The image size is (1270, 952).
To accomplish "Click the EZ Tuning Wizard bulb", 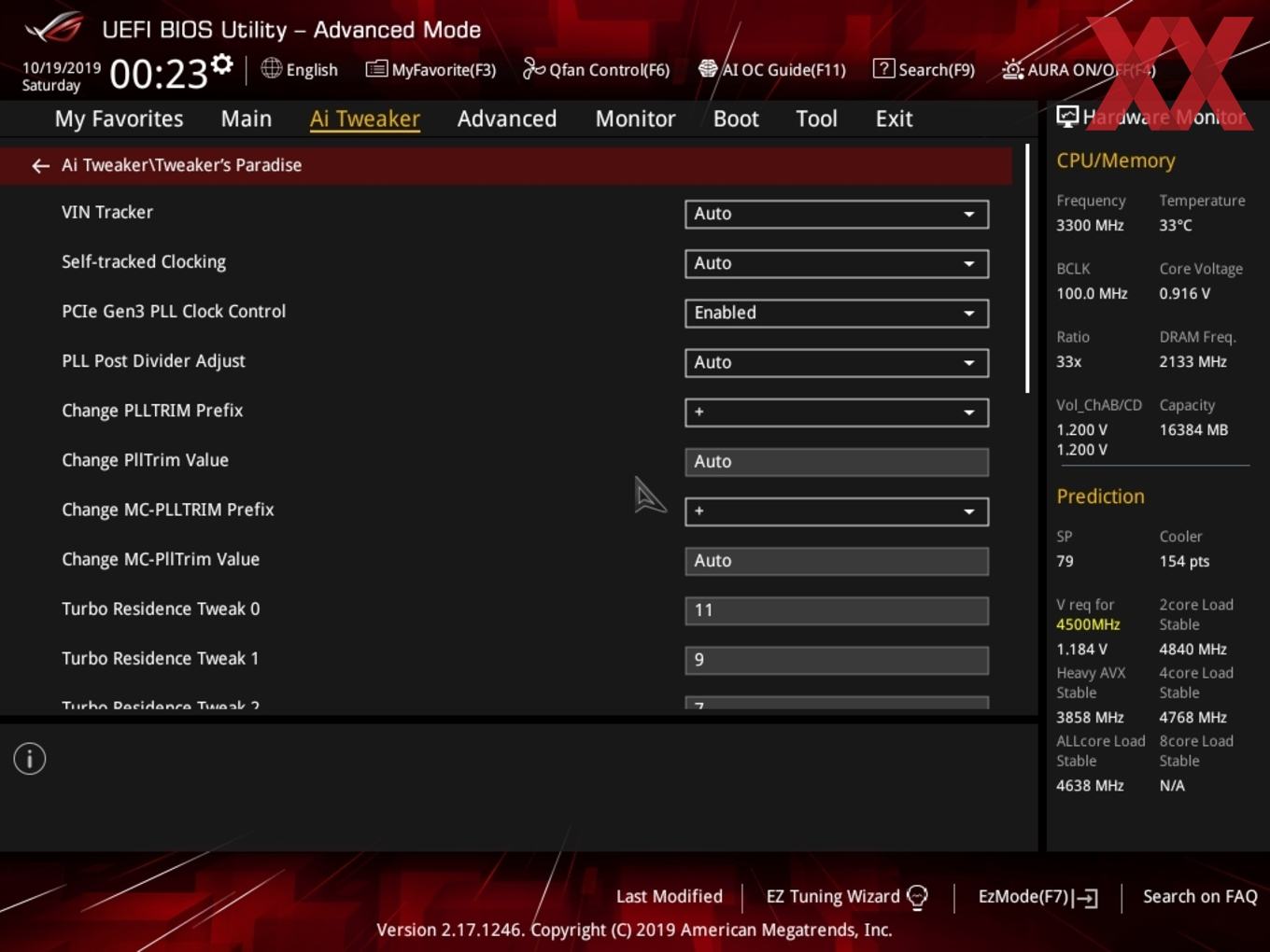I will [917, 897].
